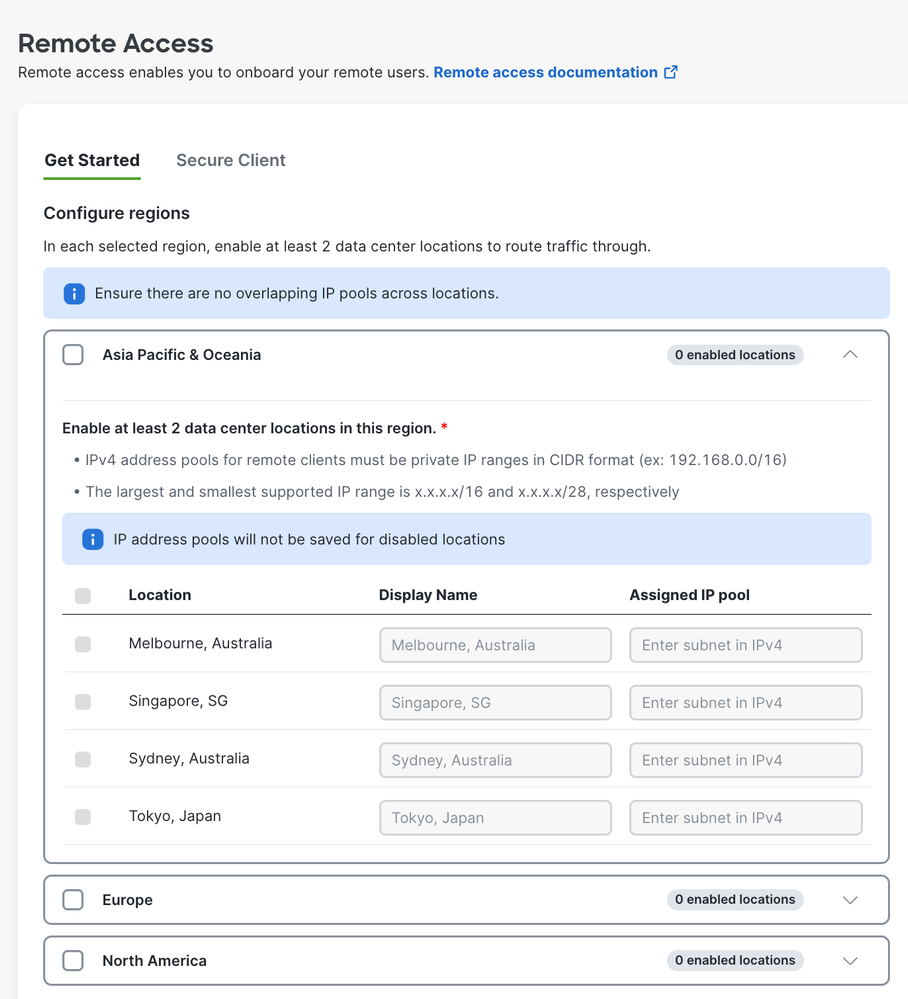The width and height of the screenshot is (908, 999).
Task: Enable the Europe region checkbox
Action: (x=73, y=900)
